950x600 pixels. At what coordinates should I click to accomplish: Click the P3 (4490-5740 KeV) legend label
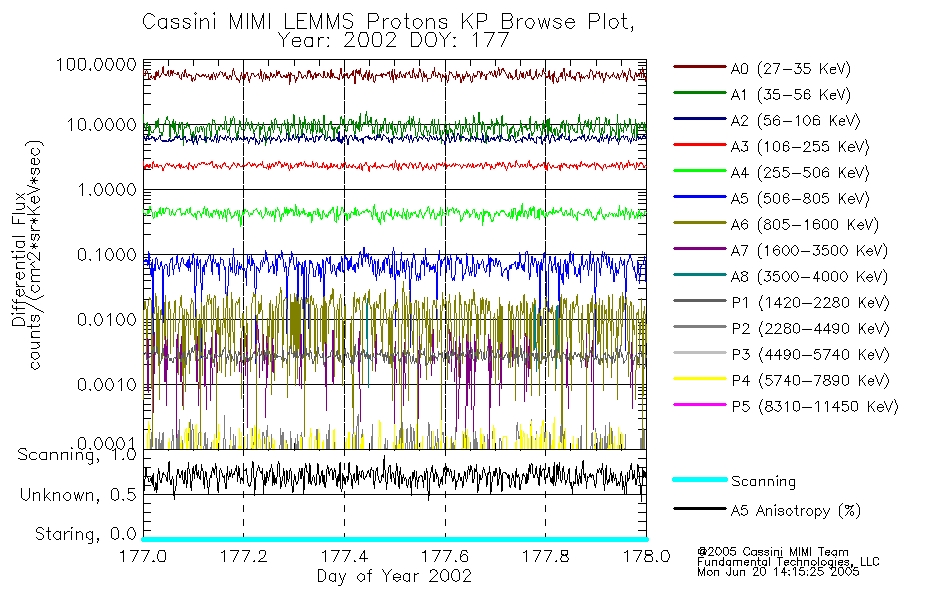[810, 355]
